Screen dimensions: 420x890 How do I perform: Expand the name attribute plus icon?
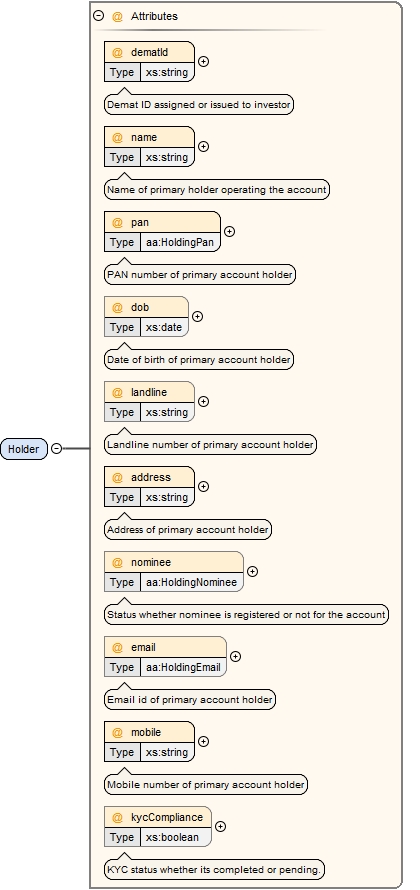[x=203, y=146]
